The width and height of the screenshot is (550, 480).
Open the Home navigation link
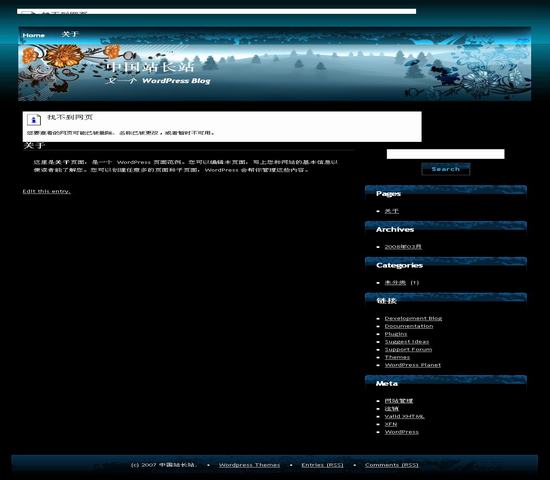tap(33, 35)
